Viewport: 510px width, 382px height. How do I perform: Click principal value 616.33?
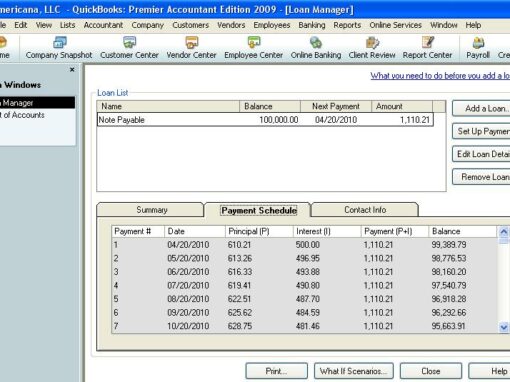click(x=240, y=272)
